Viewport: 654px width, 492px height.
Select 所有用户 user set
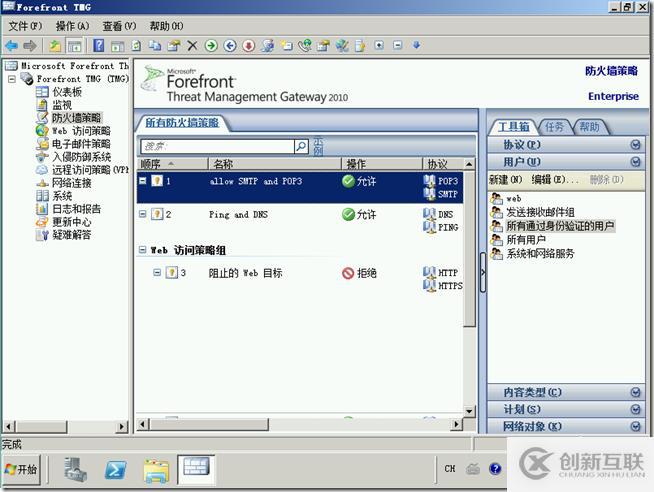click(x=526, y=240)
